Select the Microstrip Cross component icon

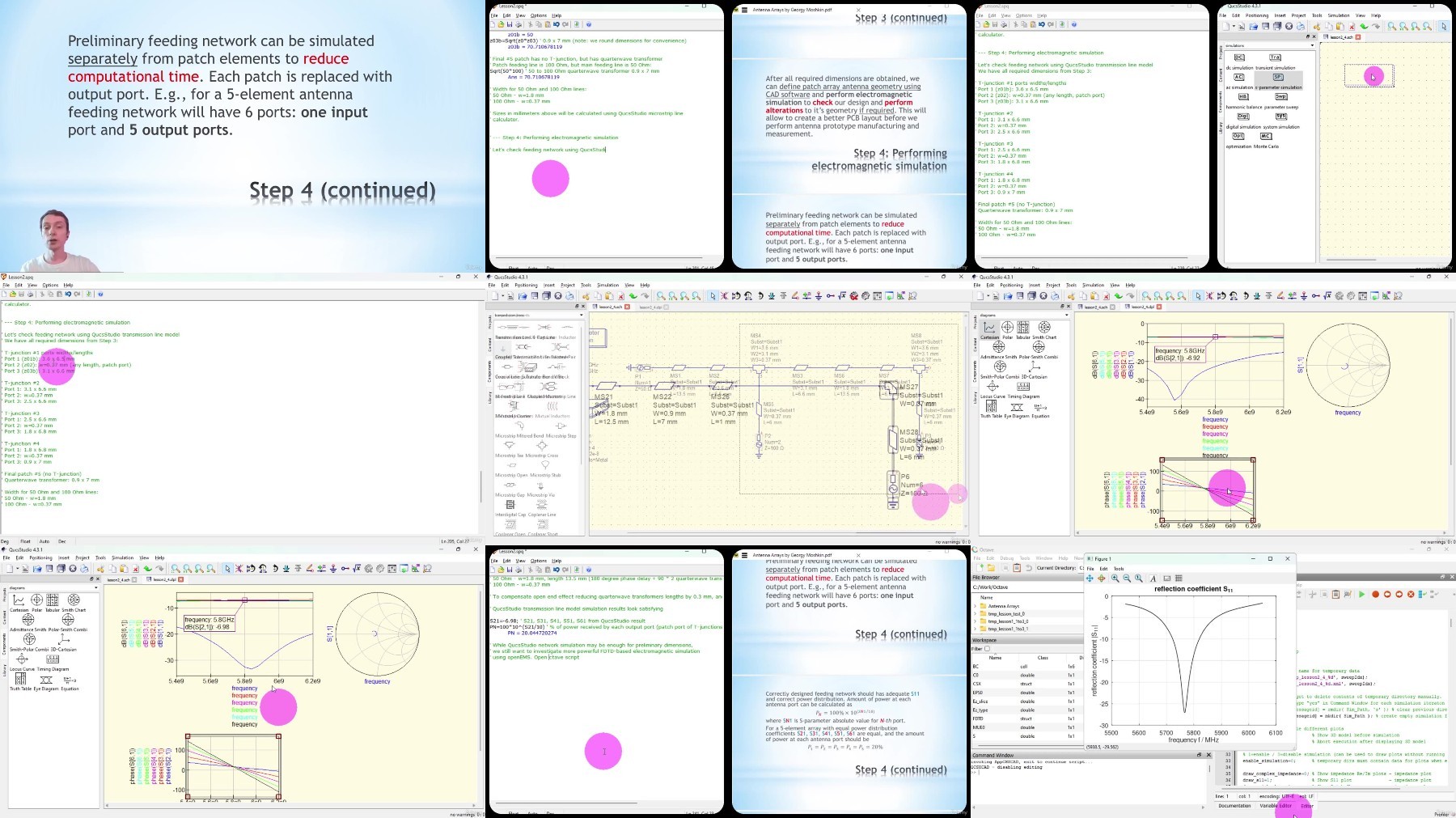point(542,446)
